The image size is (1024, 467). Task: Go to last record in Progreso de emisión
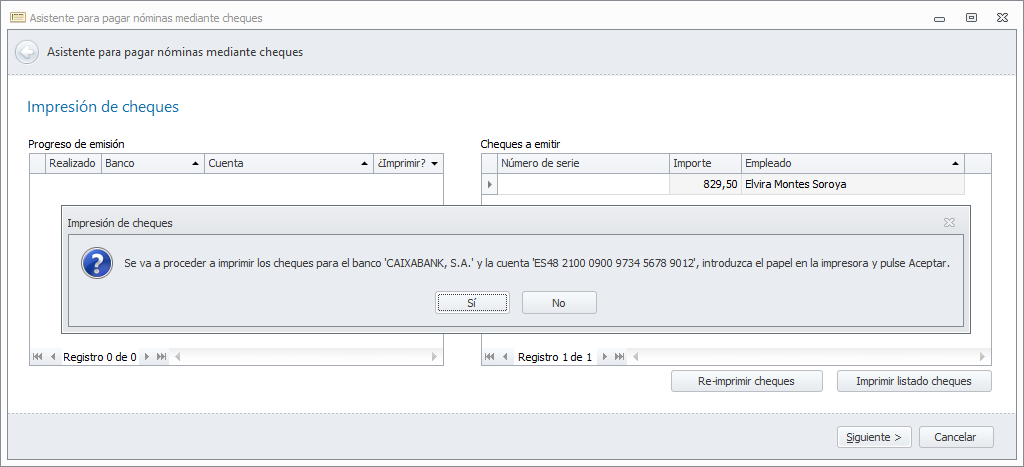point(161,357)
